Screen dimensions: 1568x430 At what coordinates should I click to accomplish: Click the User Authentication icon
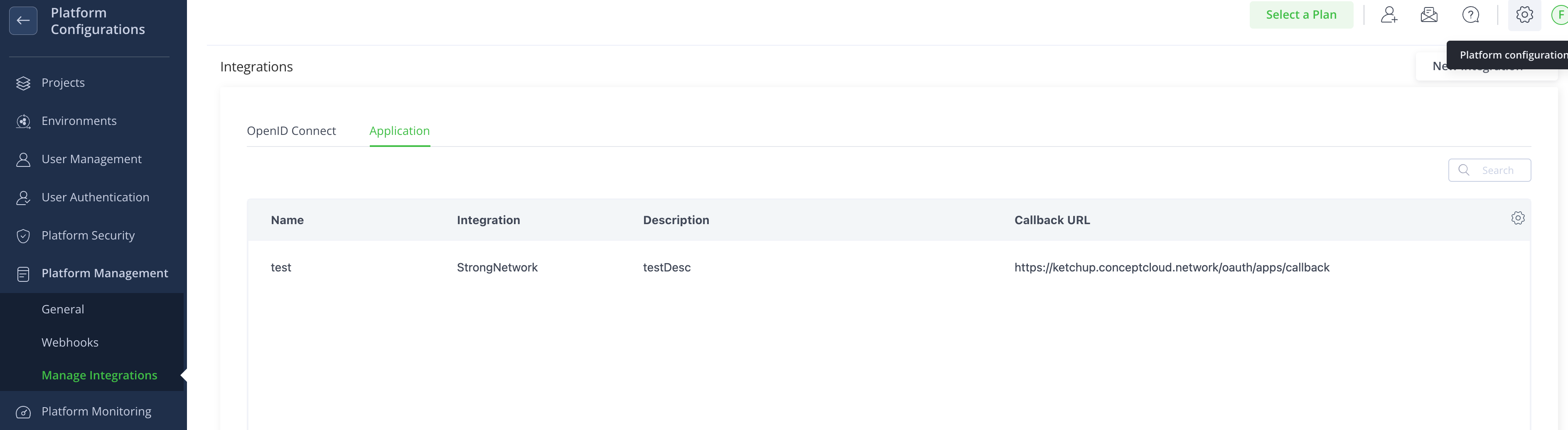click(x=23, y=197)
